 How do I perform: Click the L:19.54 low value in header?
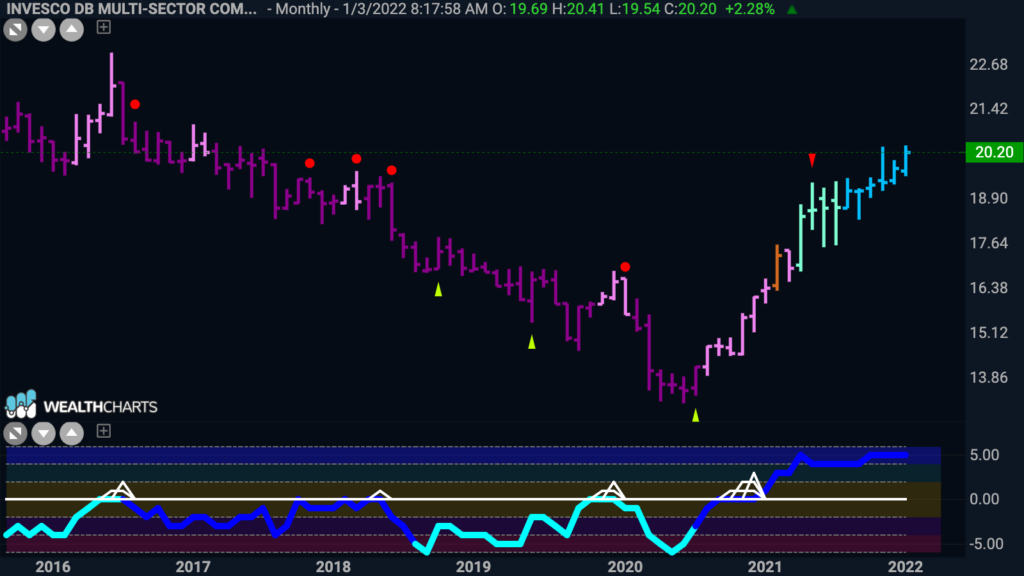pos(634,9)
